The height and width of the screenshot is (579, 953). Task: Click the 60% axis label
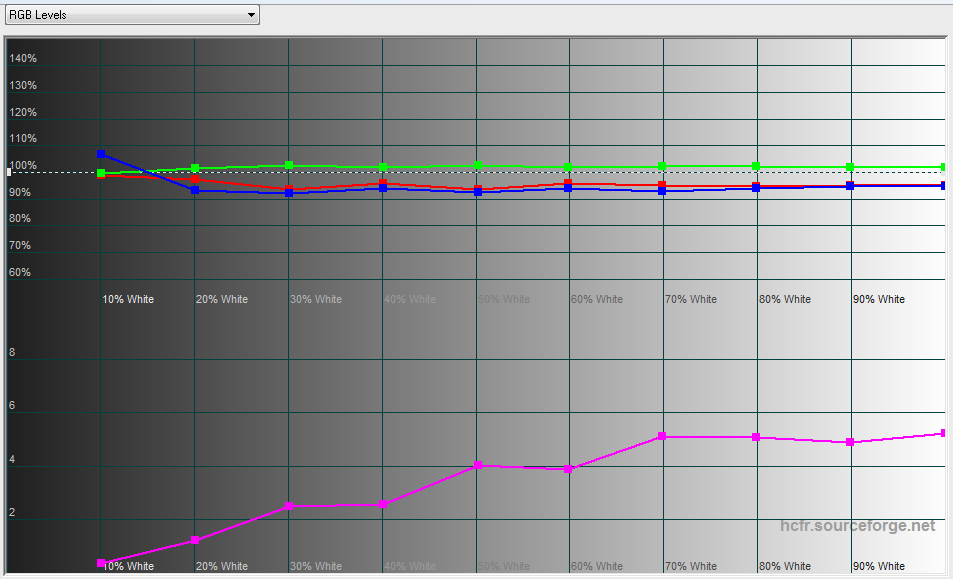(x=20, y=272)
